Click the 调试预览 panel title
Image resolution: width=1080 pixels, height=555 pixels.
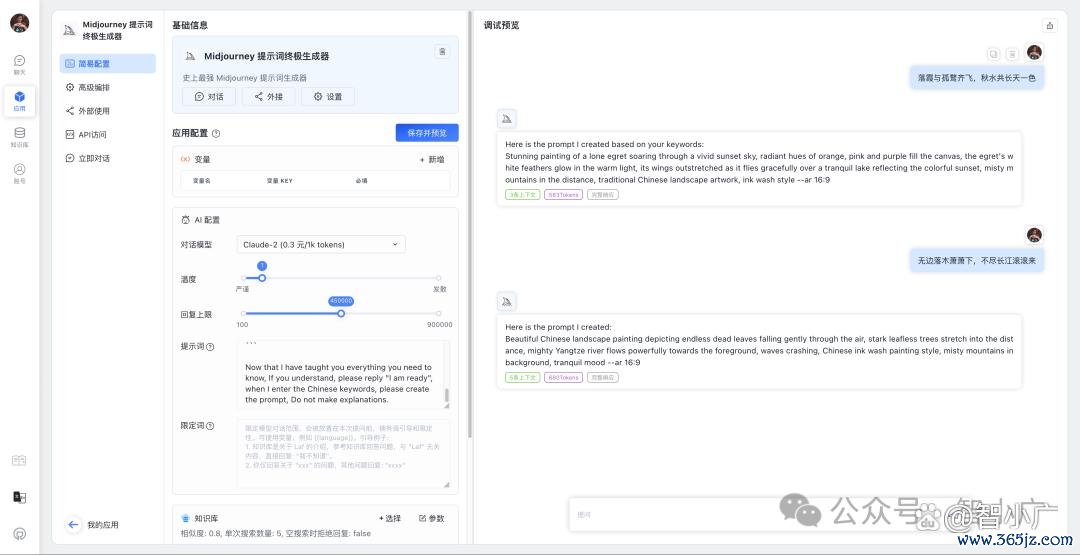pyautogui.click(x=501, y=25)
